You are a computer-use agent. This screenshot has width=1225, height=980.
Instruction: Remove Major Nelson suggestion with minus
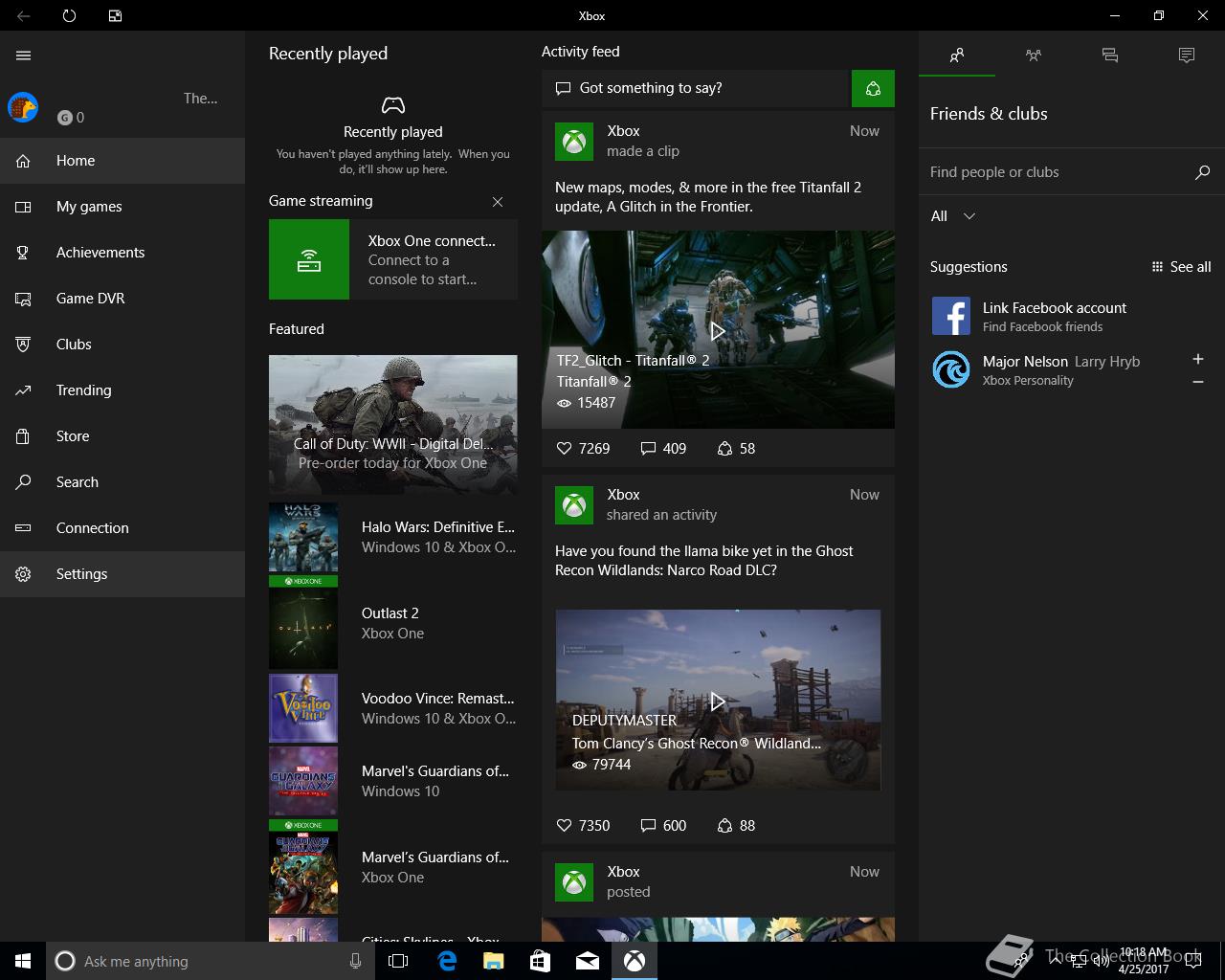tap(1198, 382)
